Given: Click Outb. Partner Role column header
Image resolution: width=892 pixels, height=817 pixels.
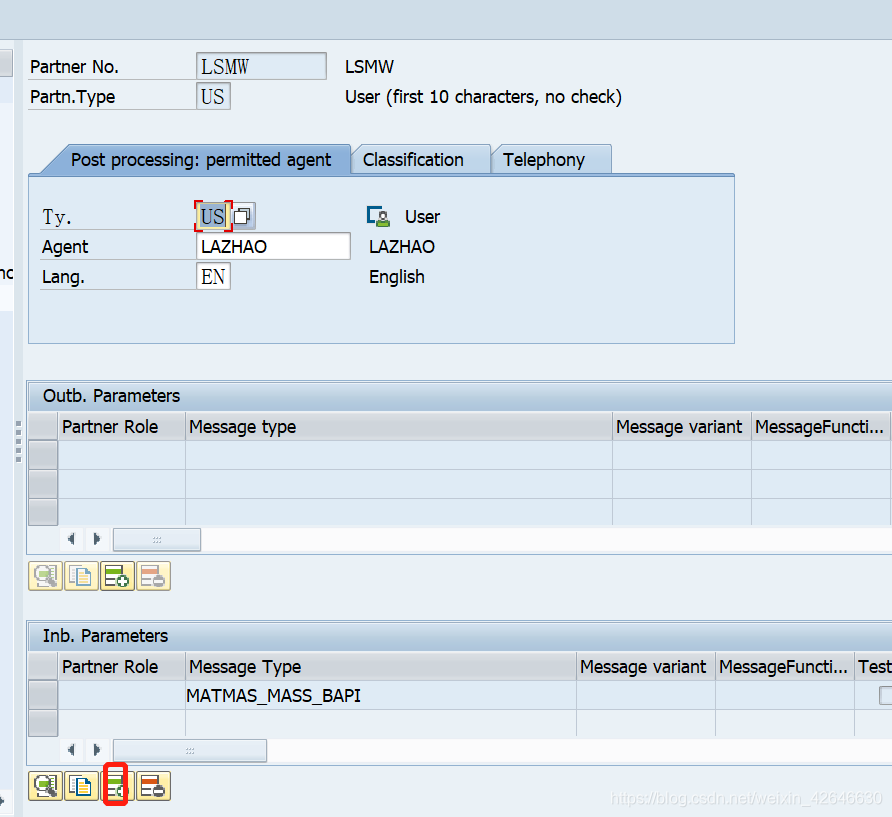Looking at the screenshot, I should (122, 427).
